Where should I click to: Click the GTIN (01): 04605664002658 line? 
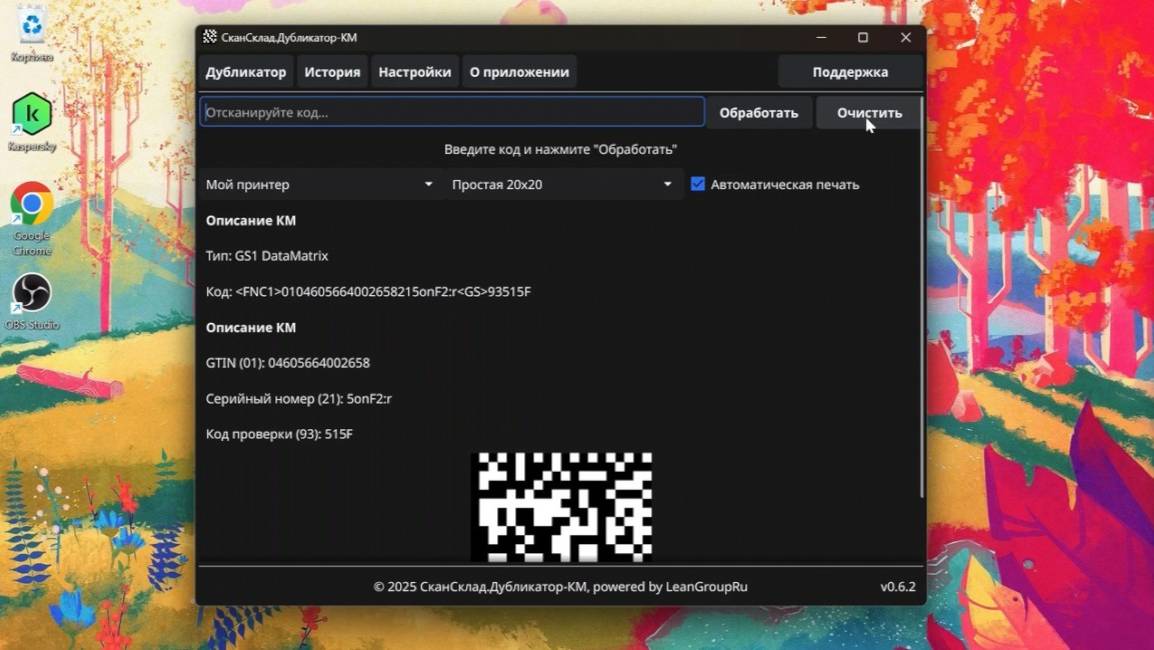pyautogui.click(x=288, y=363)
